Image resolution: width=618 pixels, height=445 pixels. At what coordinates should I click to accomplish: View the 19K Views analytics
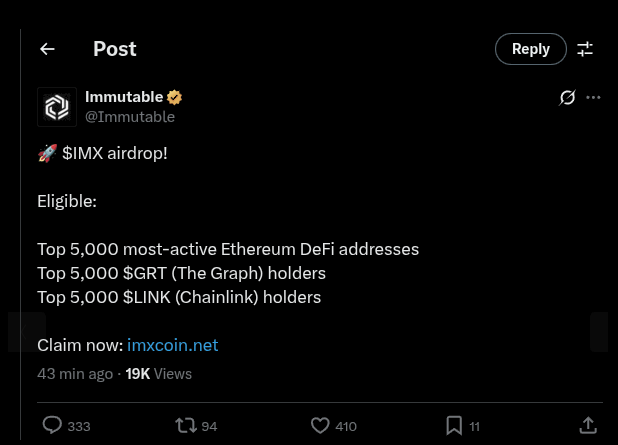158,374
